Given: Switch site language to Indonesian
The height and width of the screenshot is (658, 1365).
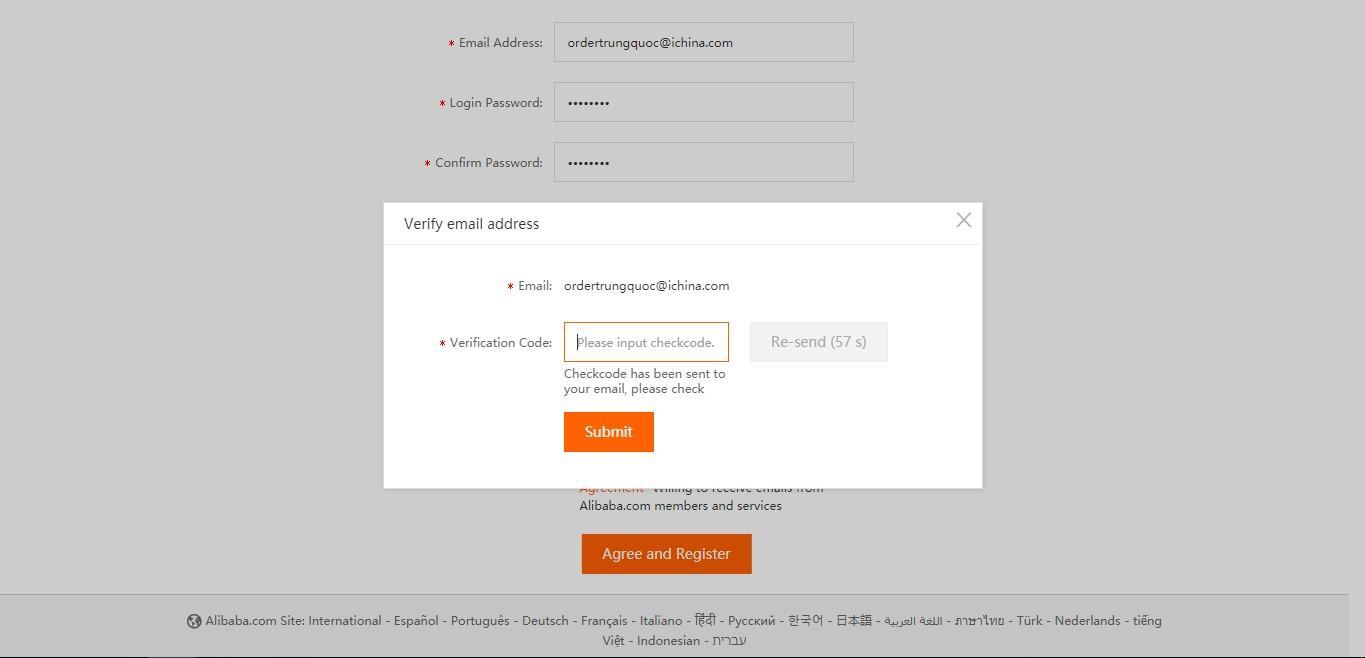Looking at the screenshot, I should pos(668,641).
